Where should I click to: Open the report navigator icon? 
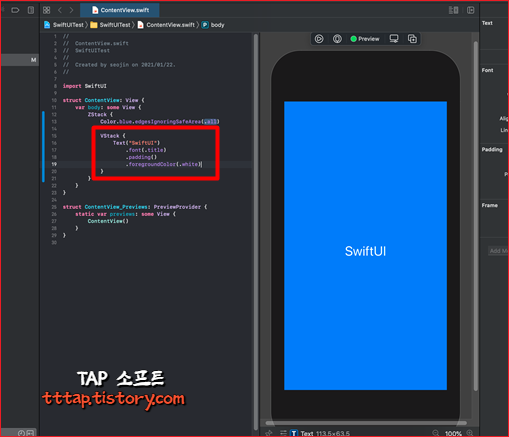[31, 10]
